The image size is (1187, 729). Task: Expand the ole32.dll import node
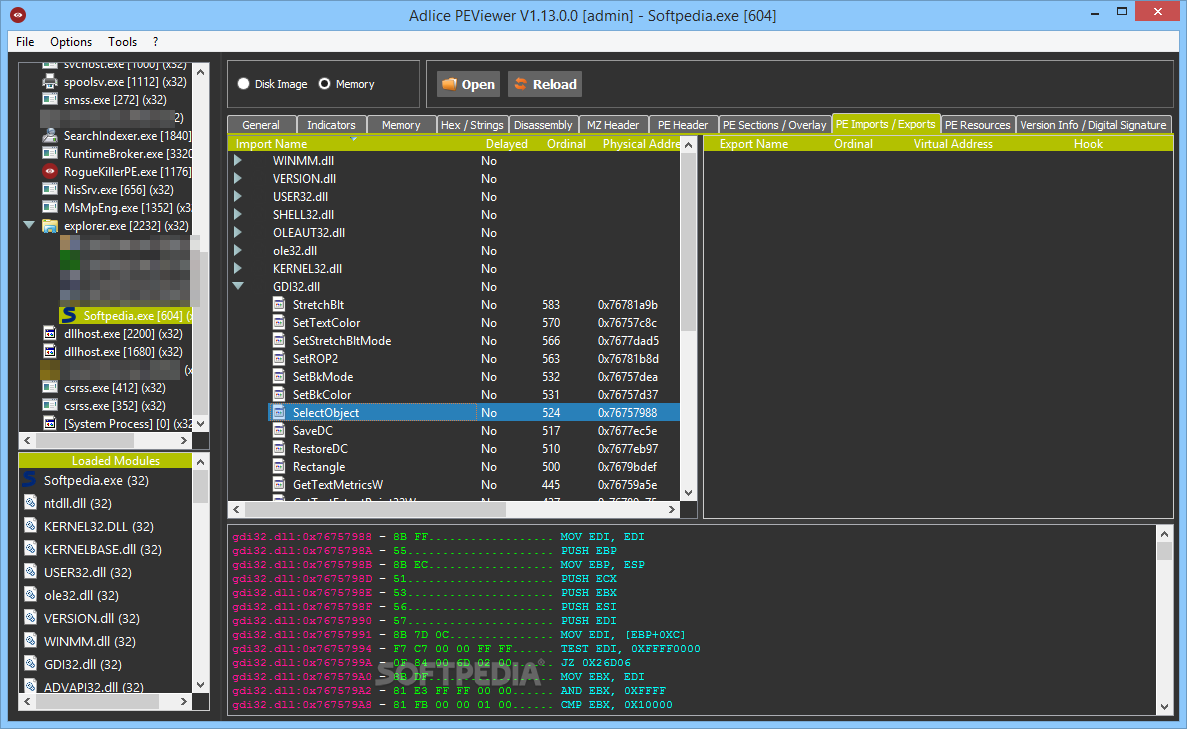tap(238, 251)
